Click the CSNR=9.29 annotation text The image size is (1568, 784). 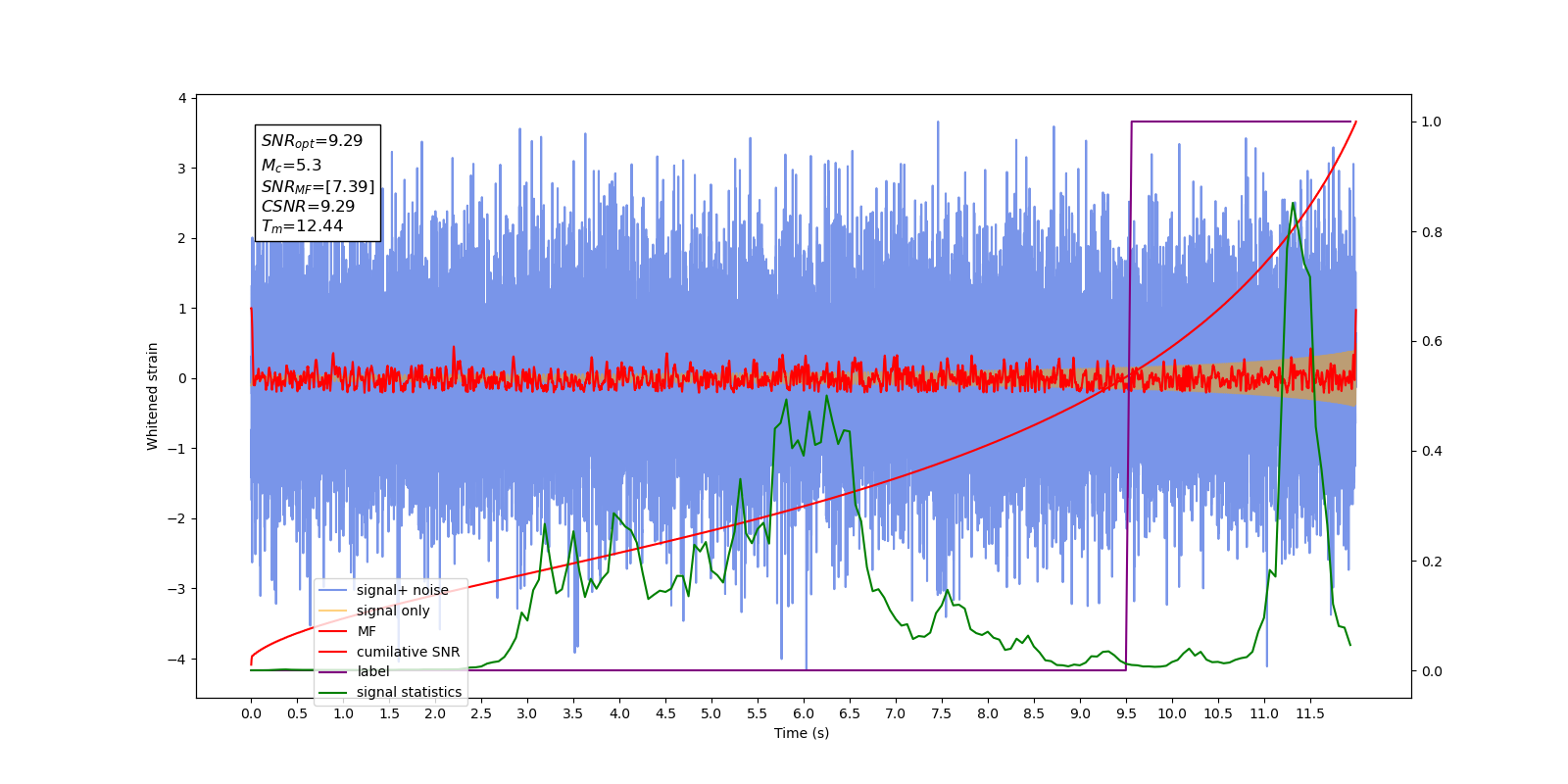(308, 206)
